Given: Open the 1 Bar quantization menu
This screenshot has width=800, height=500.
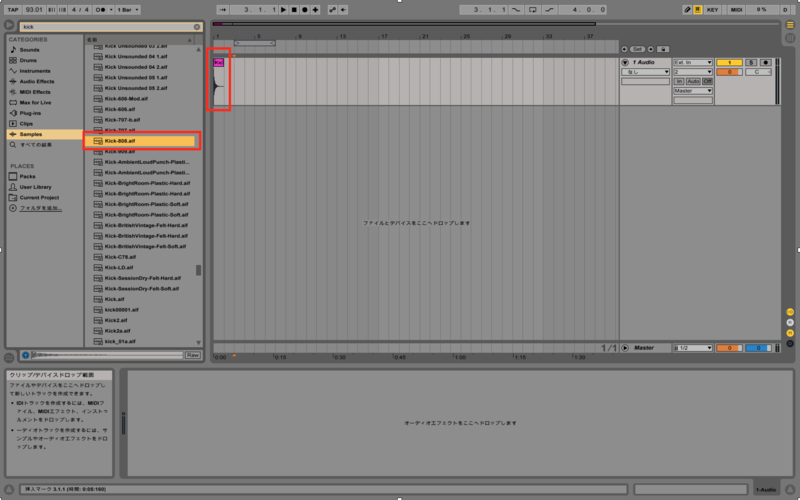Looking at the screenshot, I should [128, 10].
